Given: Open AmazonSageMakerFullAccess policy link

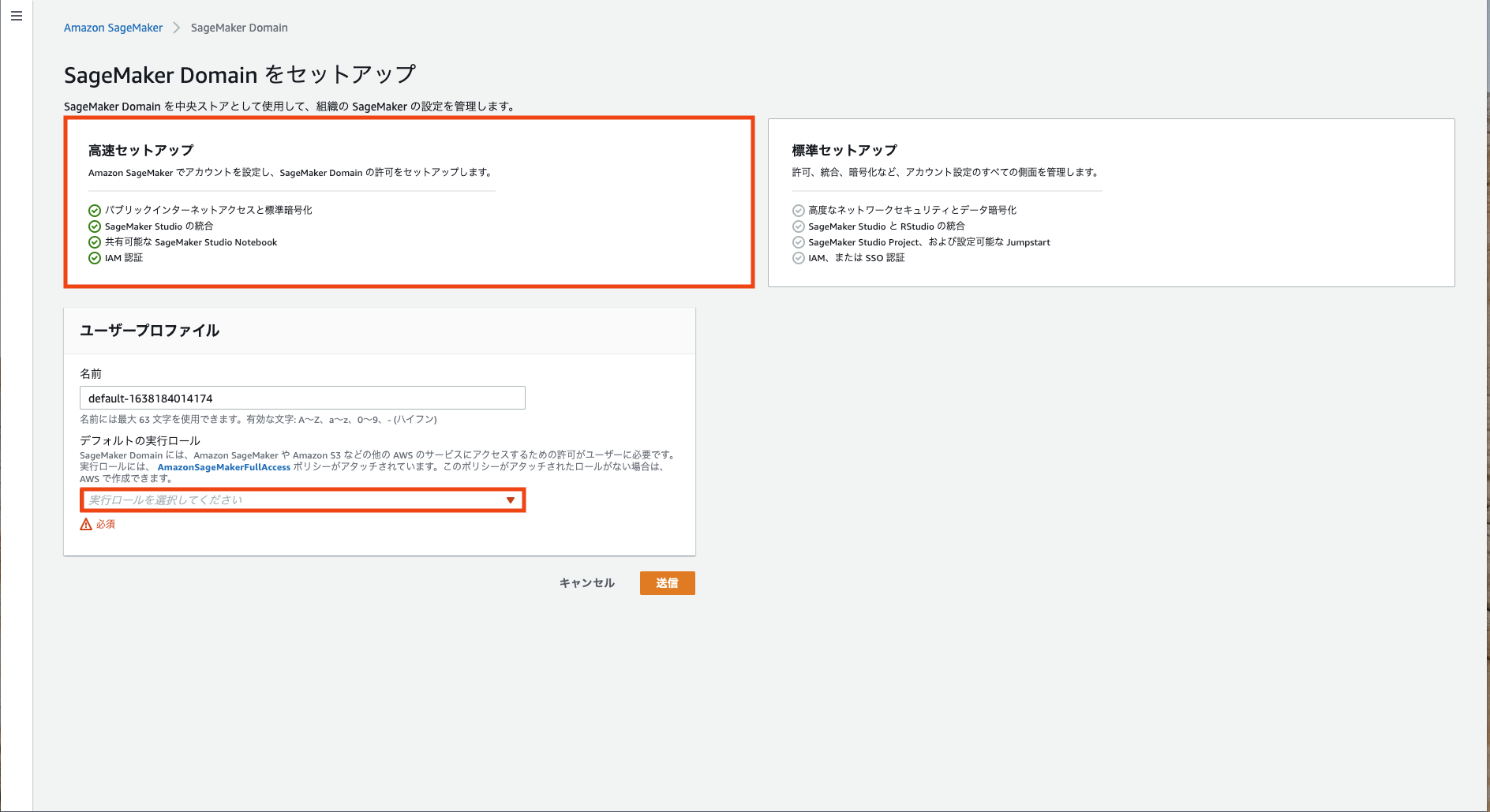Looking at the screenshot, I should 224,467.
